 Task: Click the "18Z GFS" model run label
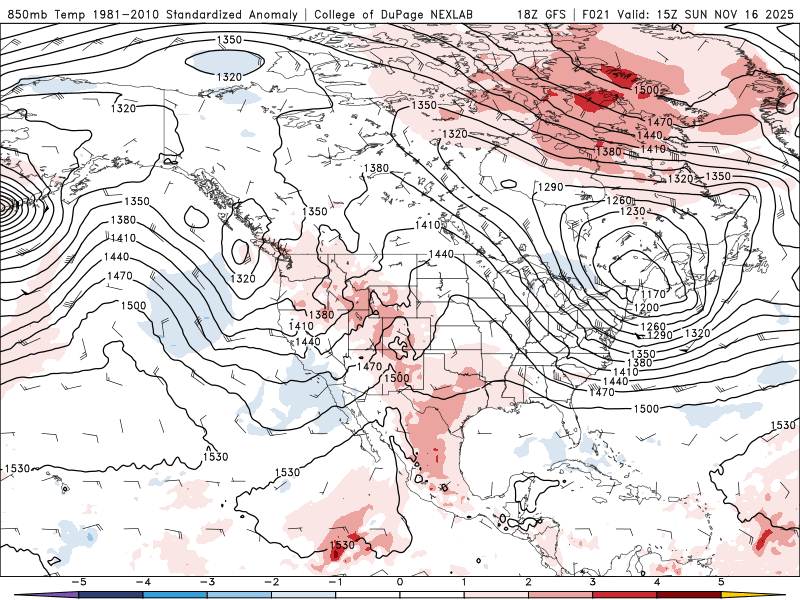(541, 14)
